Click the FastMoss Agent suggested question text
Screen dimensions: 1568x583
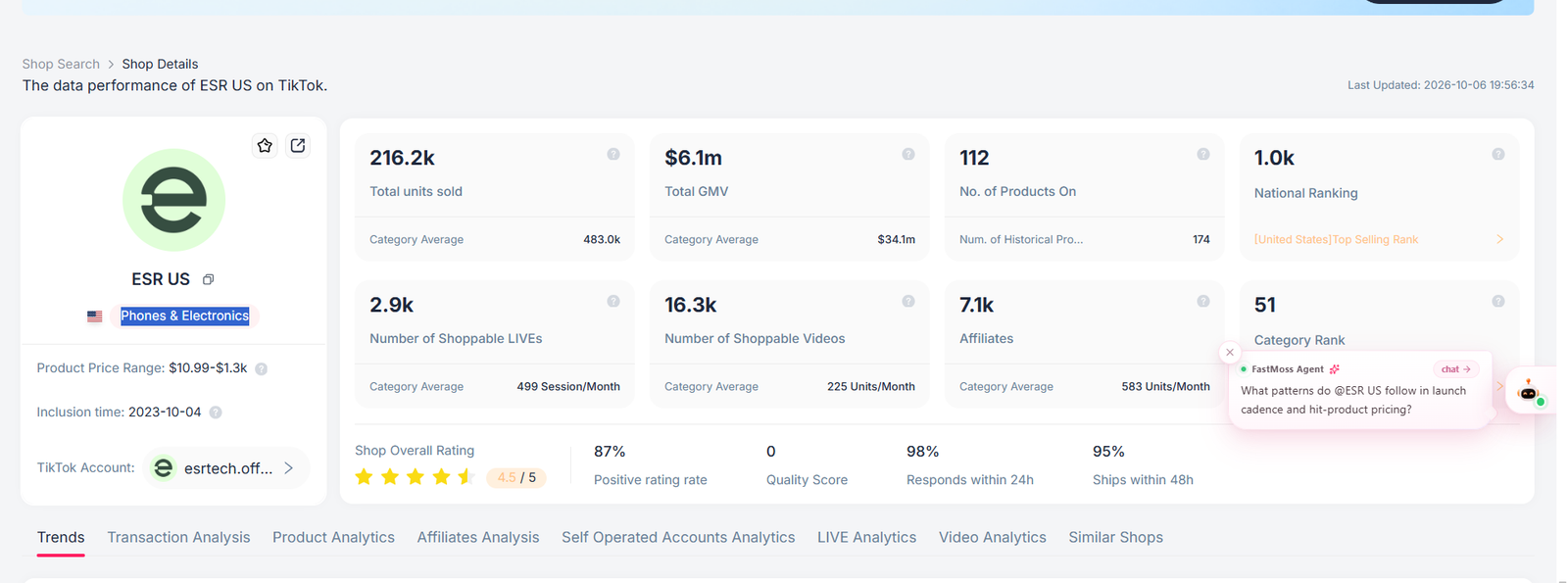[1353, 400]
